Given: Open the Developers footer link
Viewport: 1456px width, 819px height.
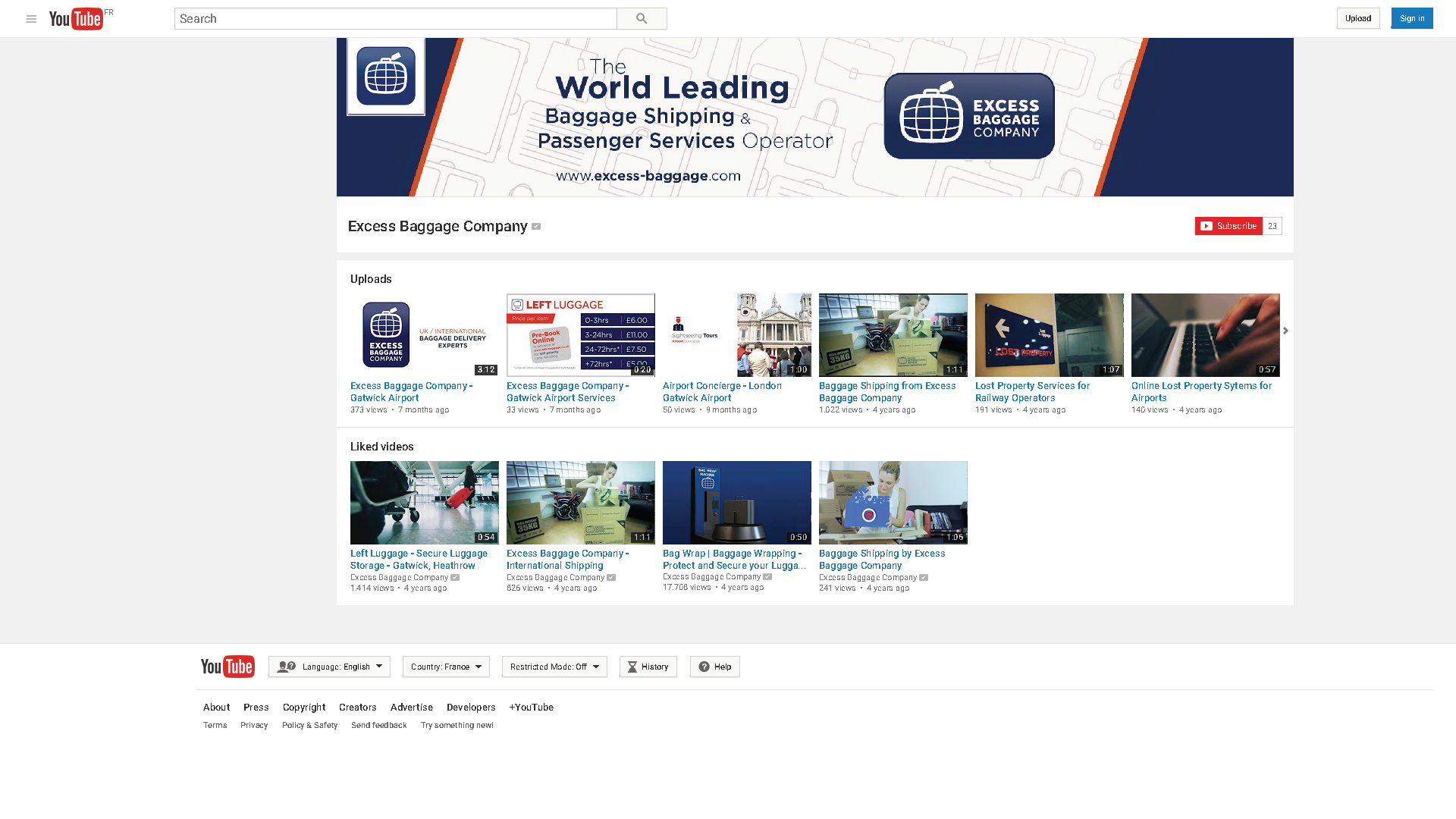Looking at the screenshot, I should (x=471, y=707).
